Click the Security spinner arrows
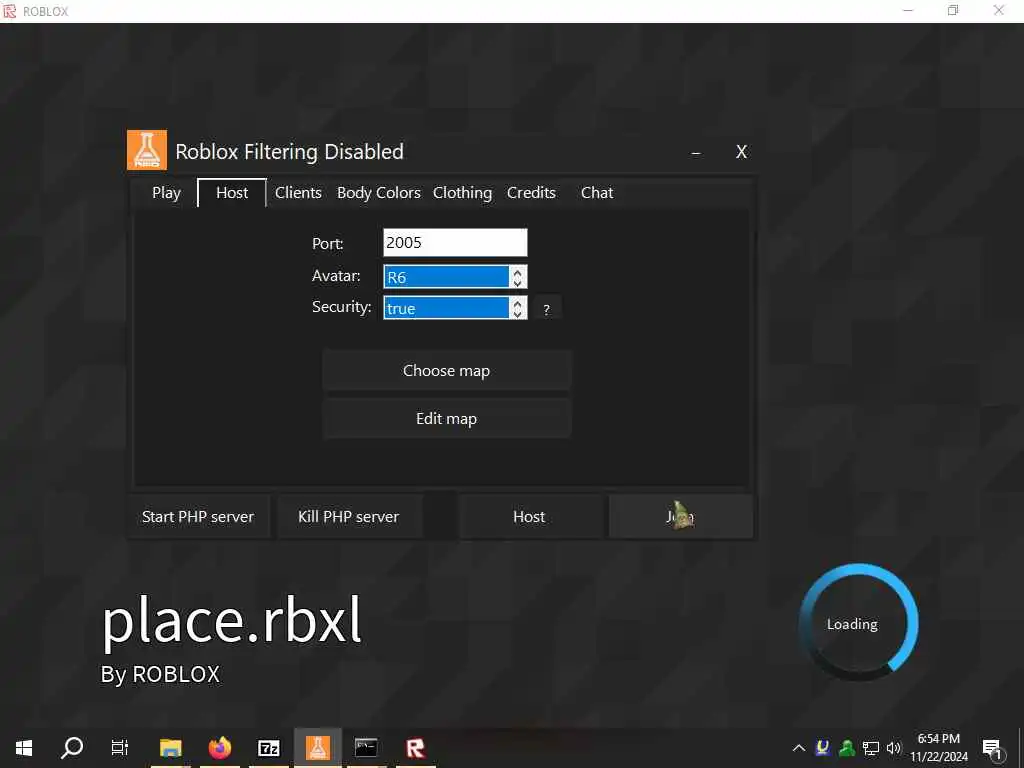This screenshot has height=768, width=1024. tap(517, 308)
